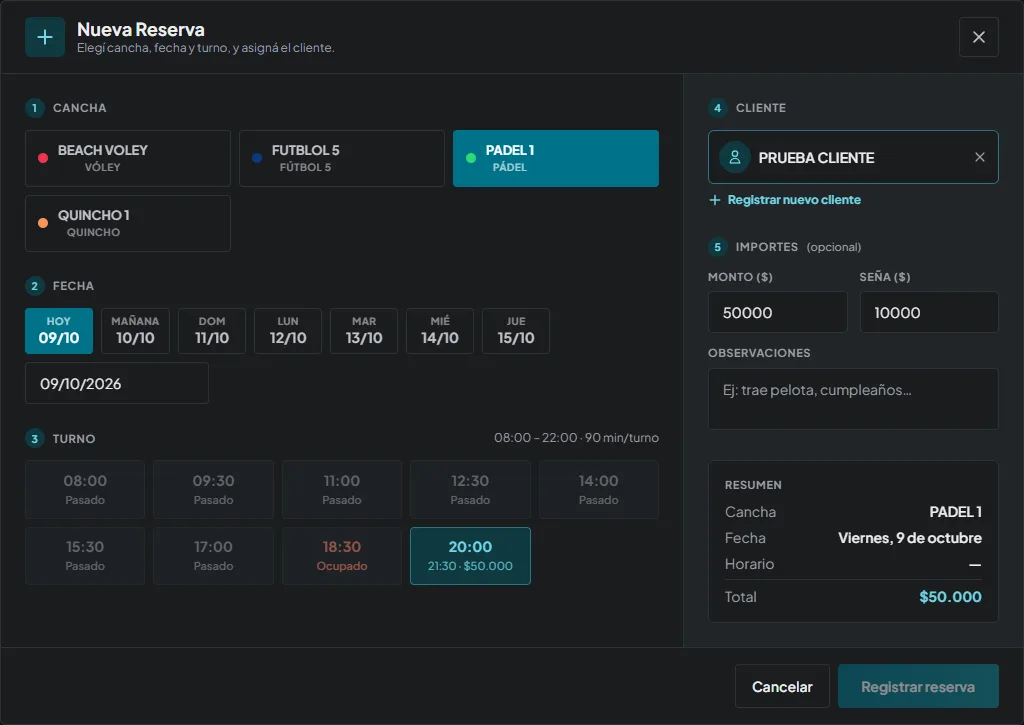
Task: Click the past 17:00 slot
Action: [x=214, y=556]
